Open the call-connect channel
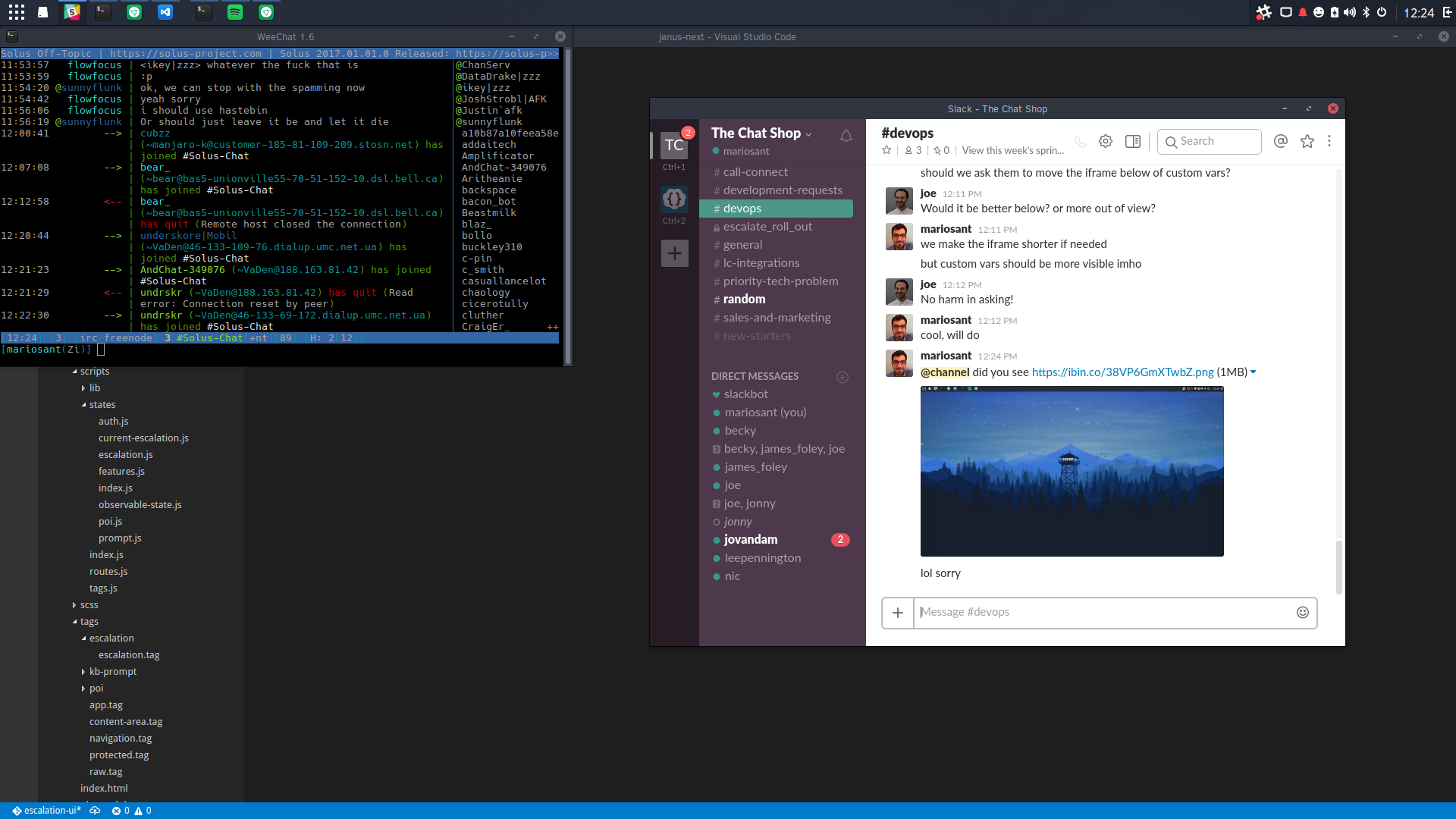Viewport: 1456px width, 819px height. (776, 172)
